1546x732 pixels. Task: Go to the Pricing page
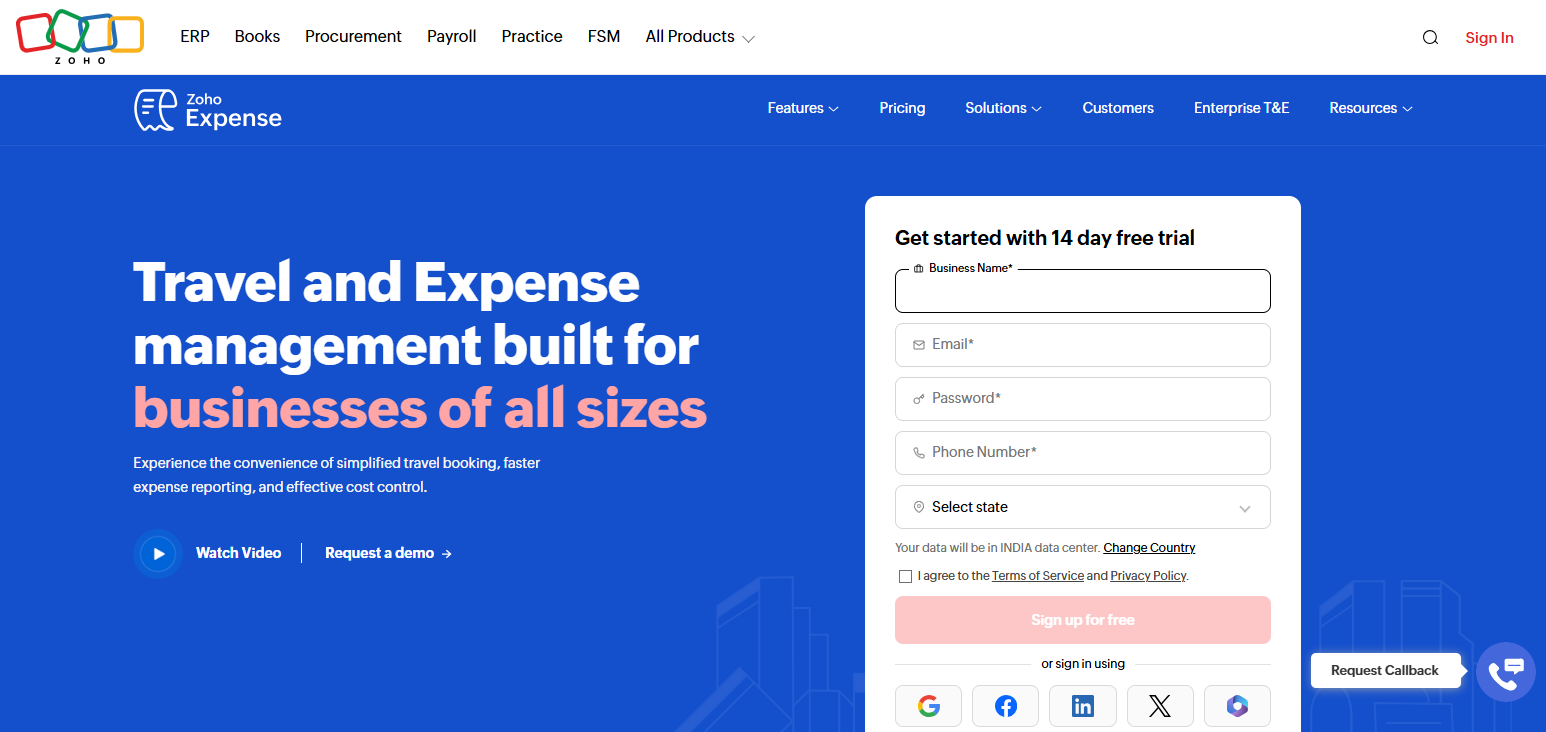point(902,108)
